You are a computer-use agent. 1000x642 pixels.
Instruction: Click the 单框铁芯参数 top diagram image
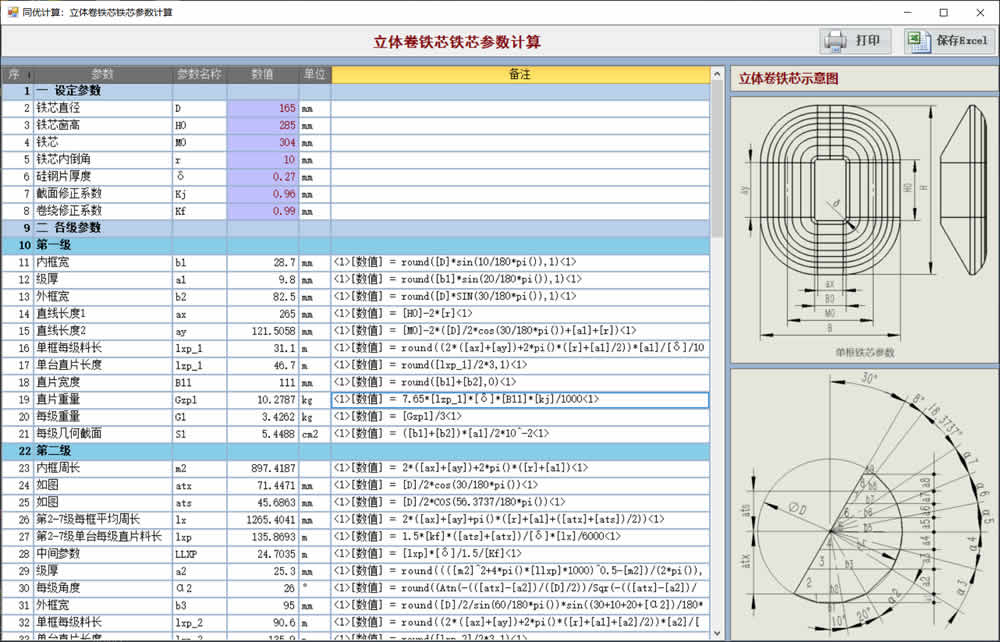point(864,230)
